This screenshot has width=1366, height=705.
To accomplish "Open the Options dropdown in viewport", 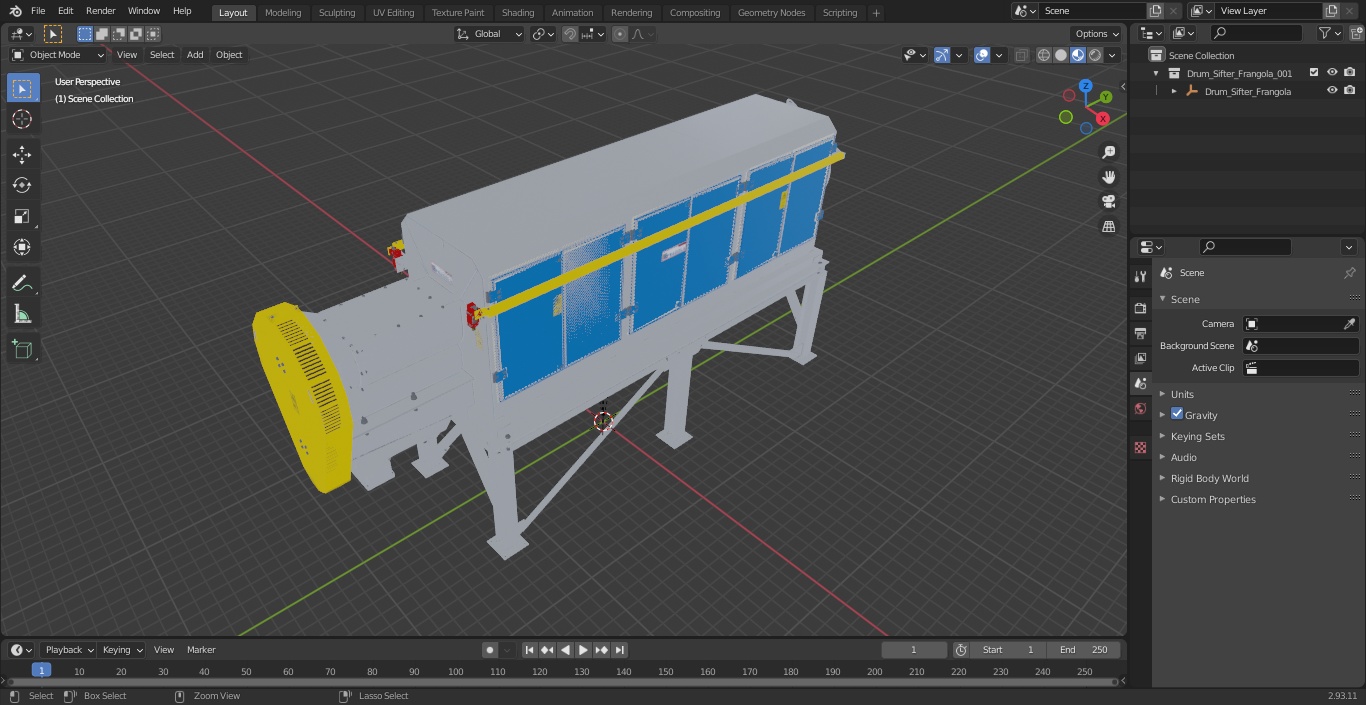I will point(1097,34).
